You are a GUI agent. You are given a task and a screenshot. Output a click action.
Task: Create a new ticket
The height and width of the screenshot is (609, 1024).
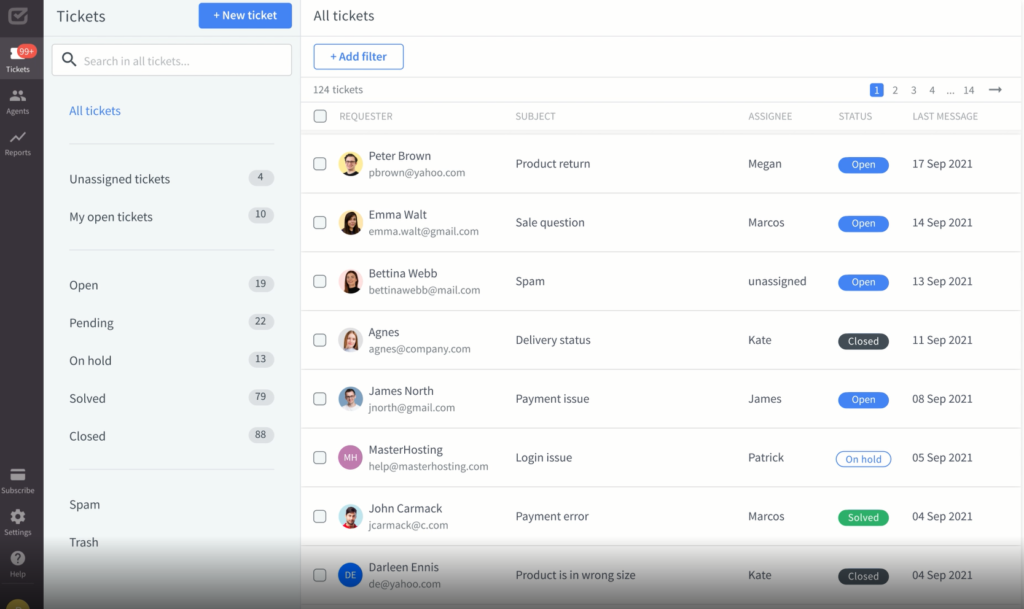point(245,15)
